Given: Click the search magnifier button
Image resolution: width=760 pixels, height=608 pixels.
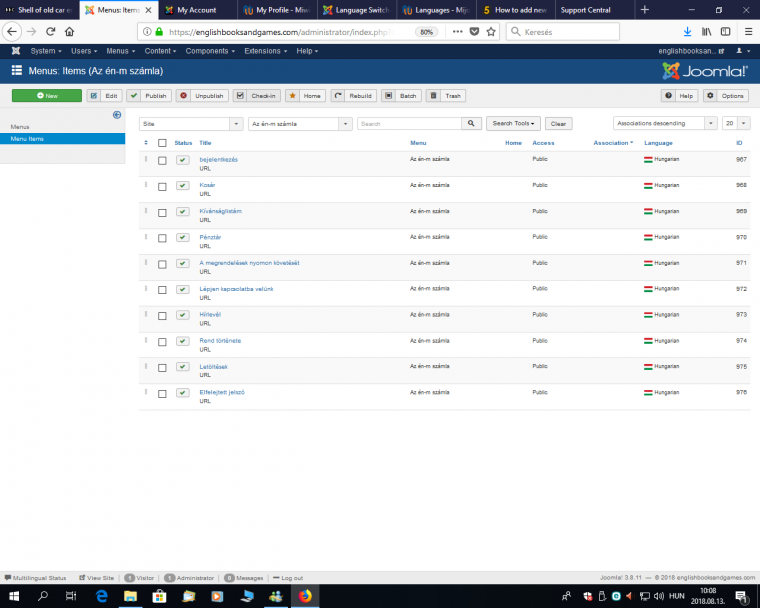Looking at the screenshot, I should click(471, 124).
